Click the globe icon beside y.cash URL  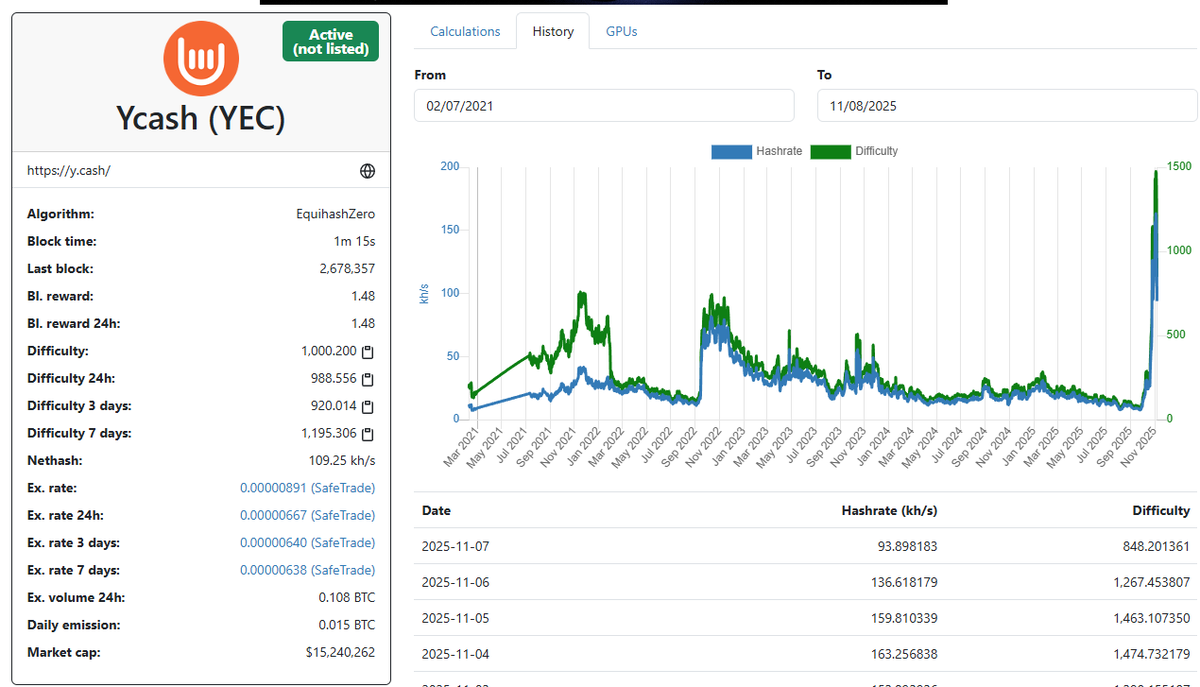pos(367,171)
